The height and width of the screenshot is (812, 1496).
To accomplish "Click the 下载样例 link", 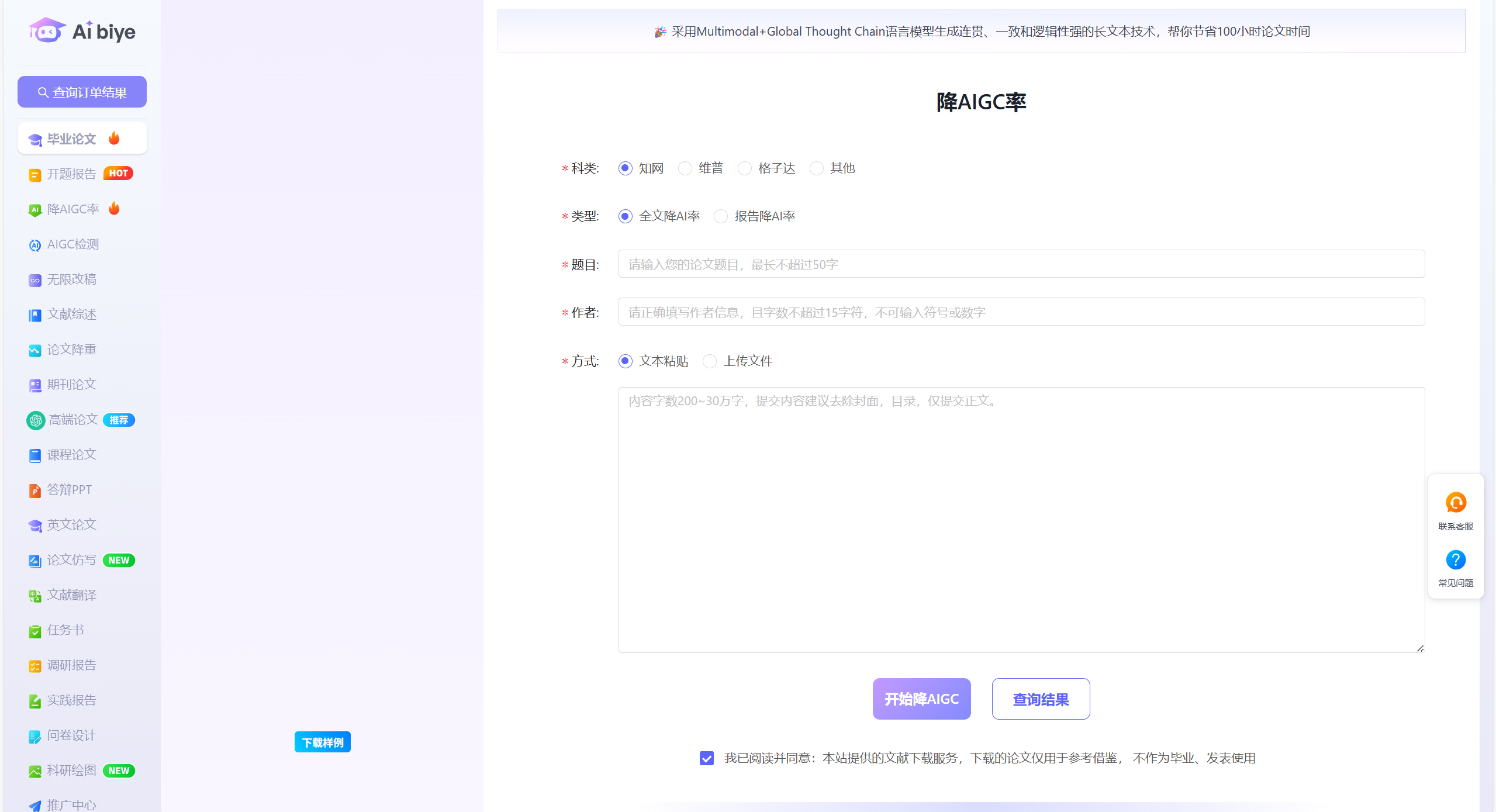I will 322,741.
